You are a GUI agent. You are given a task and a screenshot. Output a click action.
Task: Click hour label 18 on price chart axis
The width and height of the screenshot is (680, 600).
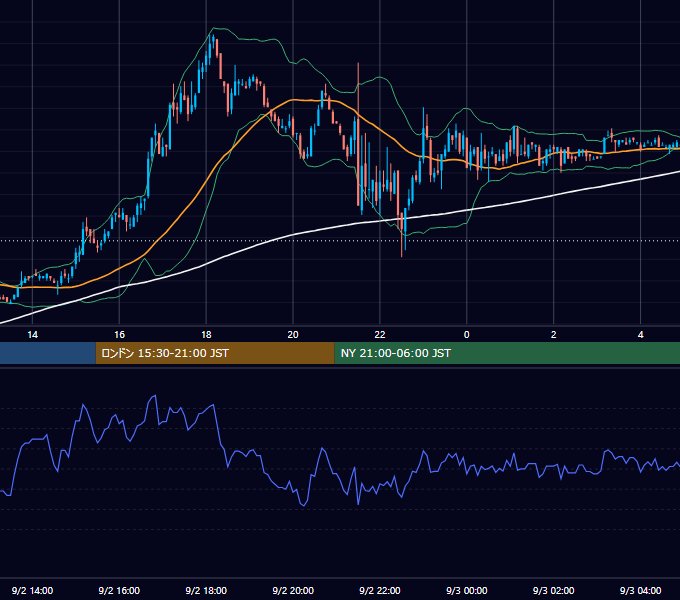pos(206,335)
